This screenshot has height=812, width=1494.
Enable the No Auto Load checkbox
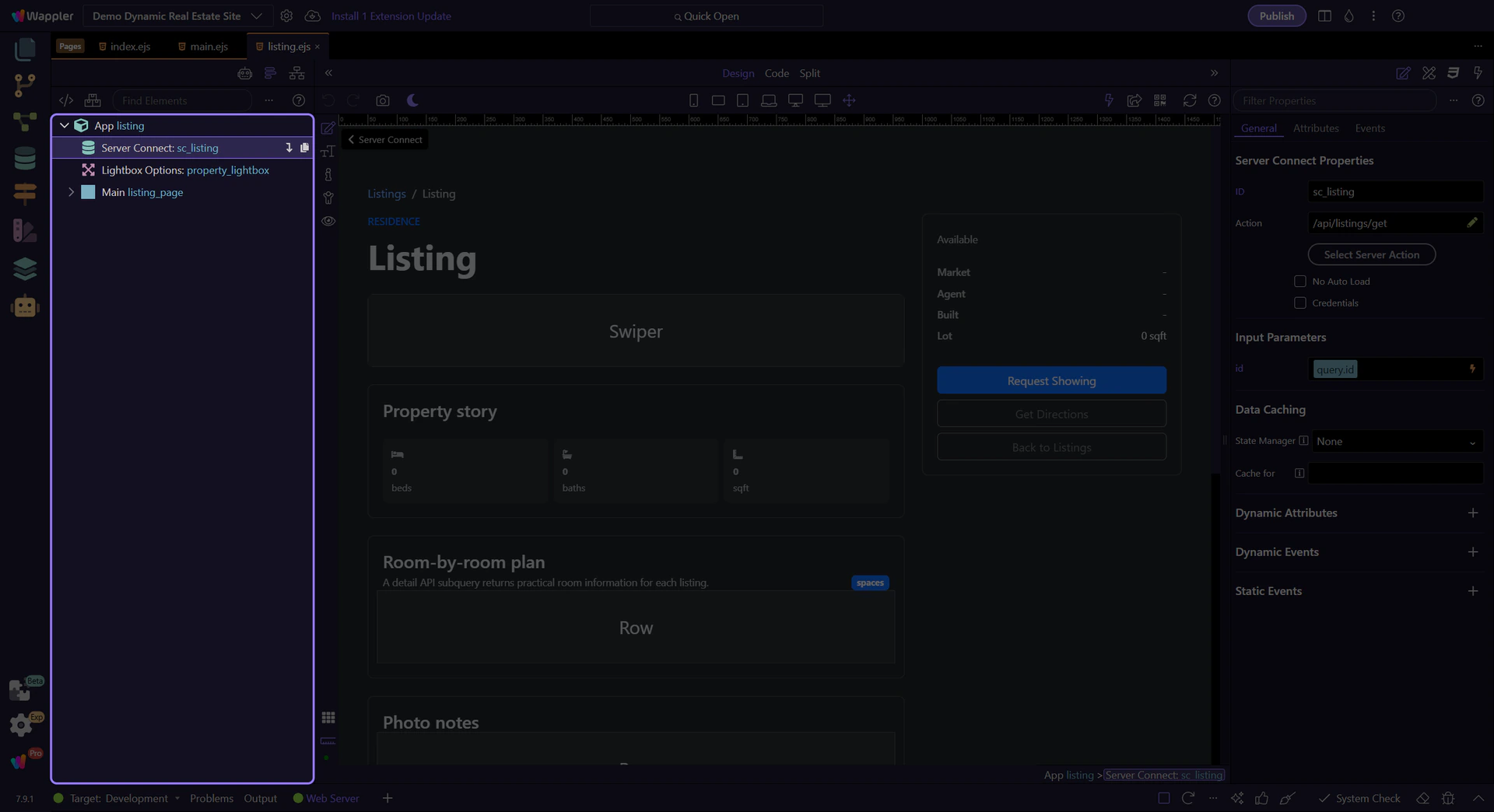click(x=1299, y=282)
